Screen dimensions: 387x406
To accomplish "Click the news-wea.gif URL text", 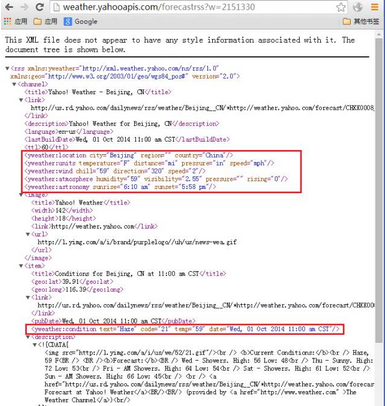I will click(137, 242).
